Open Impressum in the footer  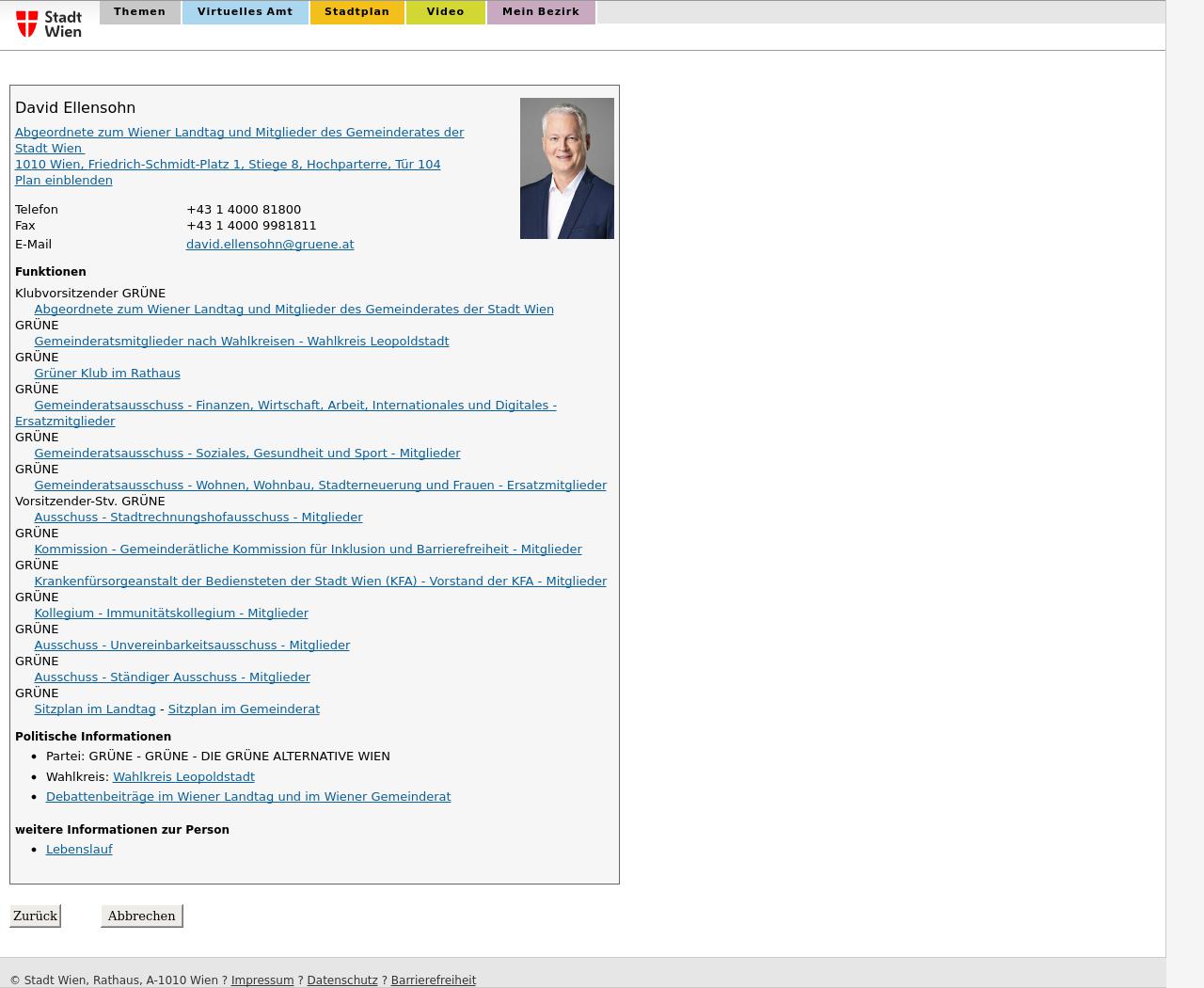point(262,980)
